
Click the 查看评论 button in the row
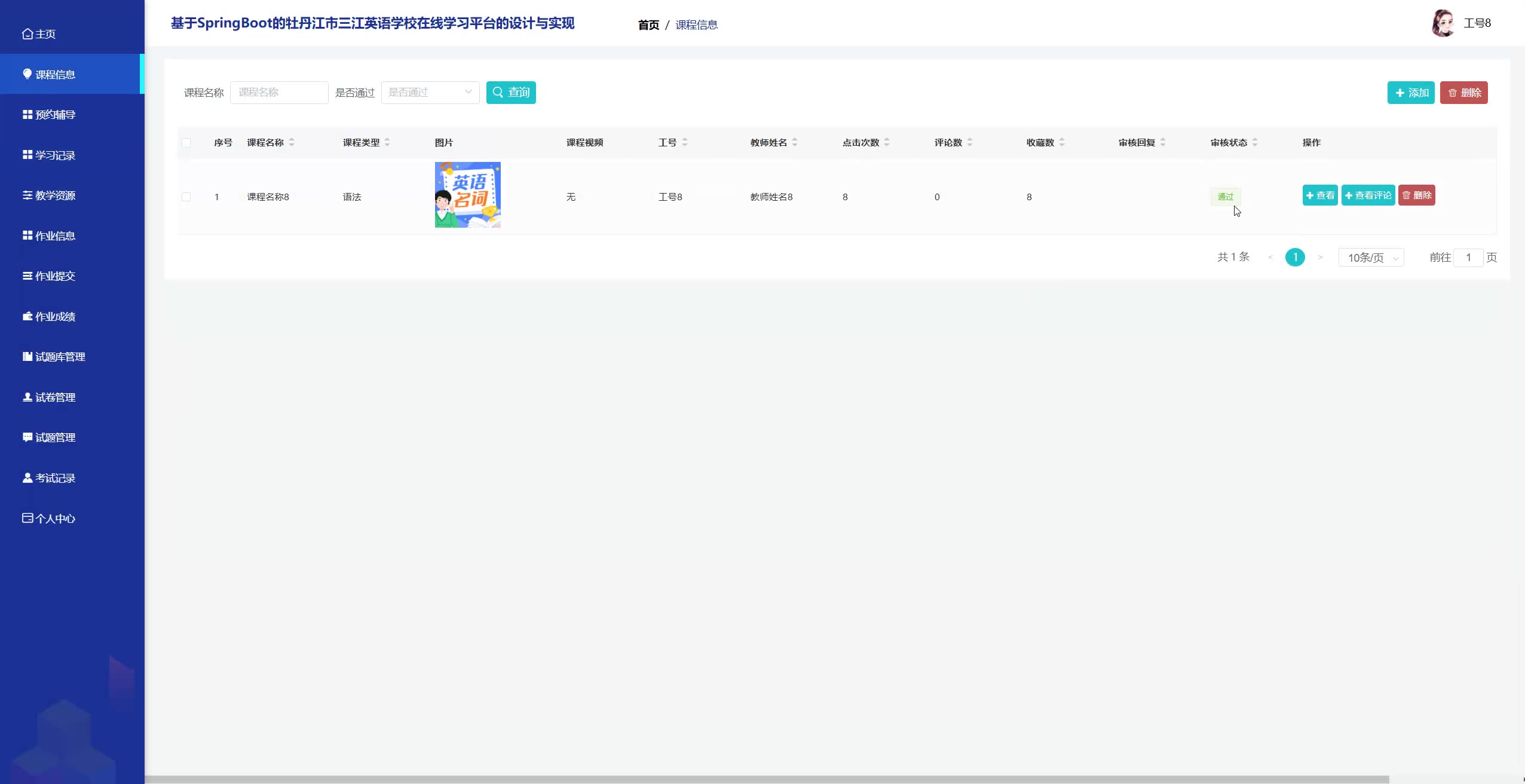[1368, 195]
